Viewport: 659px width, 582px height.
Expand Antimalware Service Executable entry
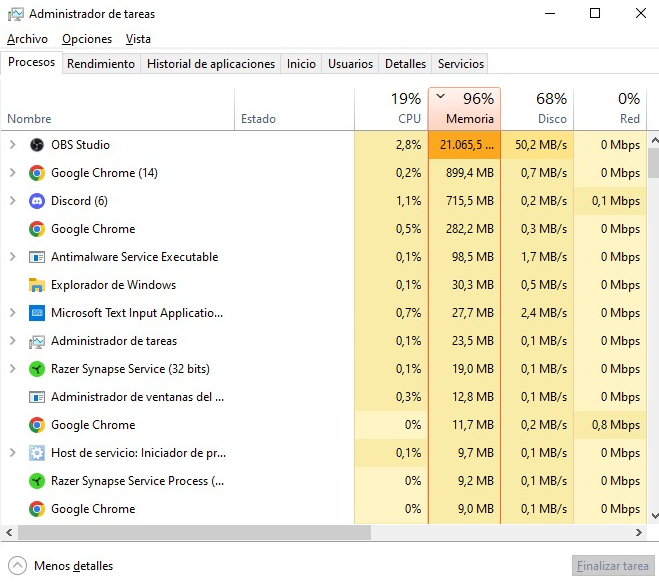pyautogui.click(x=13, y=257)
